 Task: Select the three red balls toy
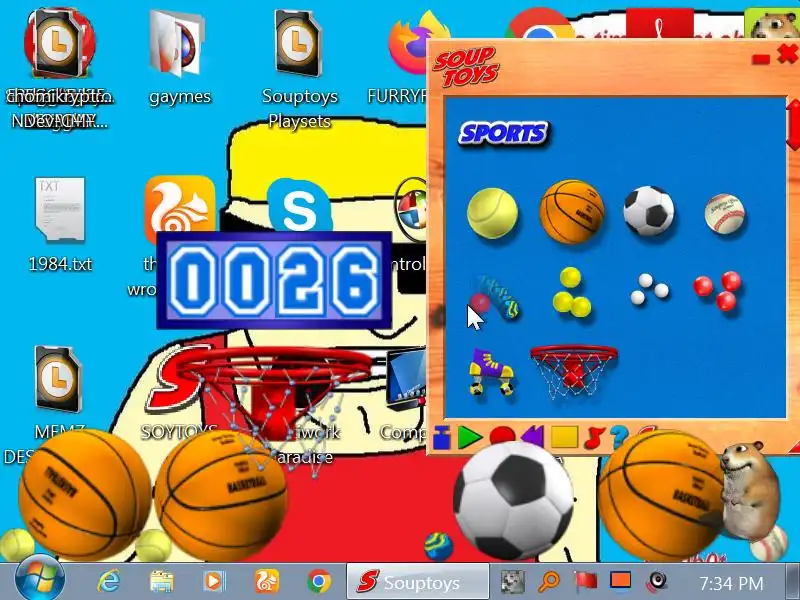(717, 290)
